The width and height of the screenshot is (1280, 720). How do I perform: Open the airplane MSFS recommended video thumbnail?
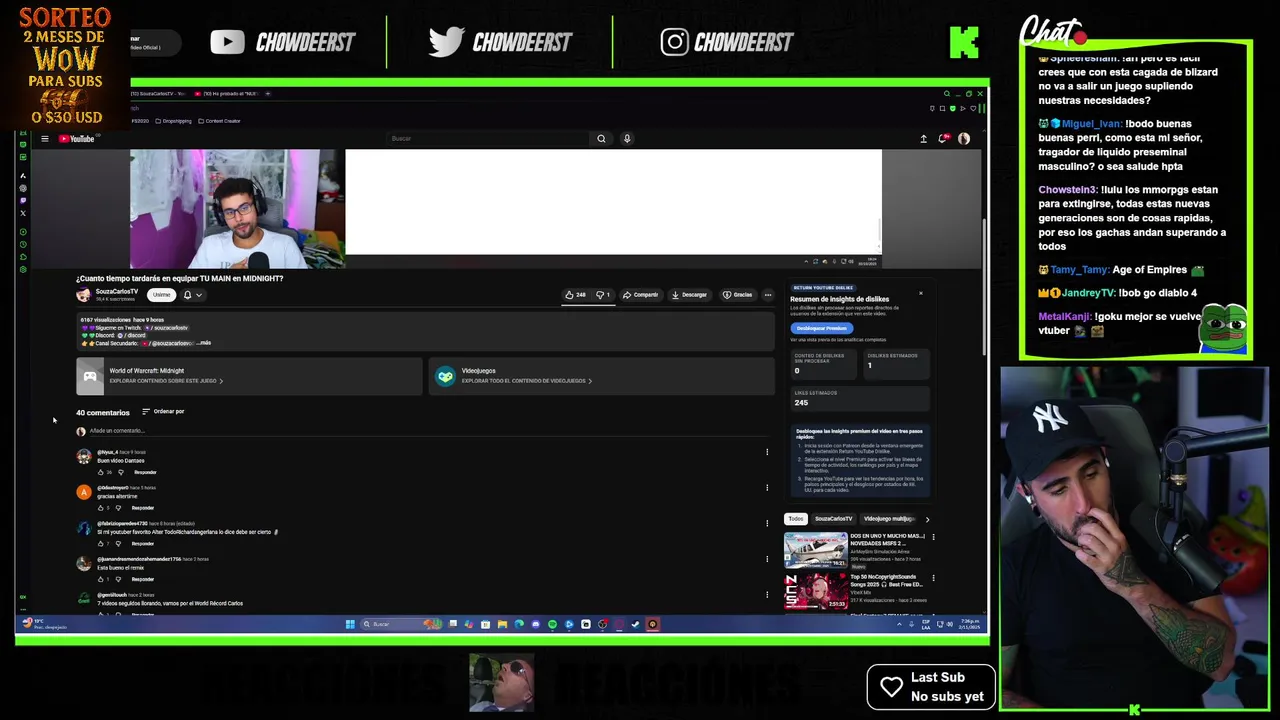(816, 551)
